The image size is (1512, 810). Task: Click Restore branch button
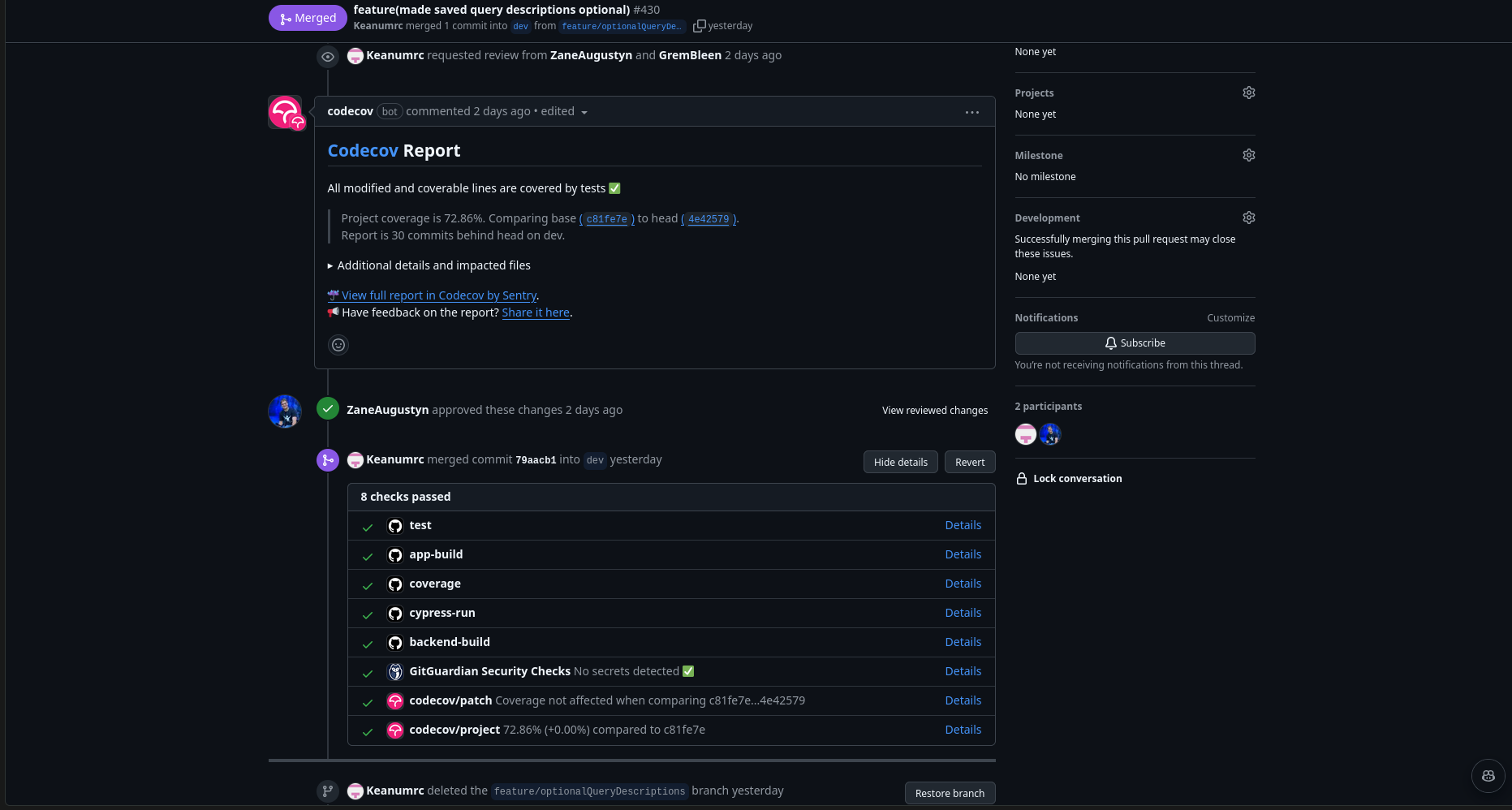point(950,793)
